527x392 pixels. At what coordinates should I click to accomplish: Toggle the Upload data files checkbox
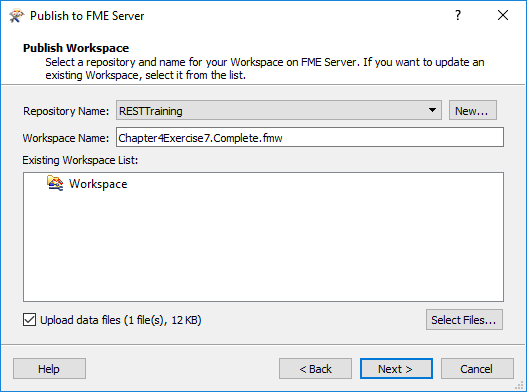pos(29,320)
